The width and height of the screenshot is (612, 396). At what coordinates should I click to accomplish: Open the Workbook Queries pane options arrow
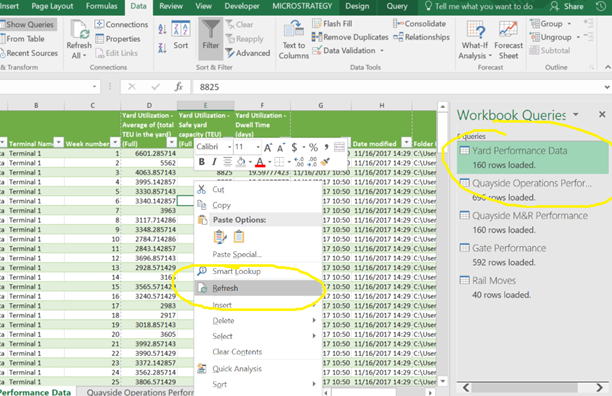tap(576, 115)
